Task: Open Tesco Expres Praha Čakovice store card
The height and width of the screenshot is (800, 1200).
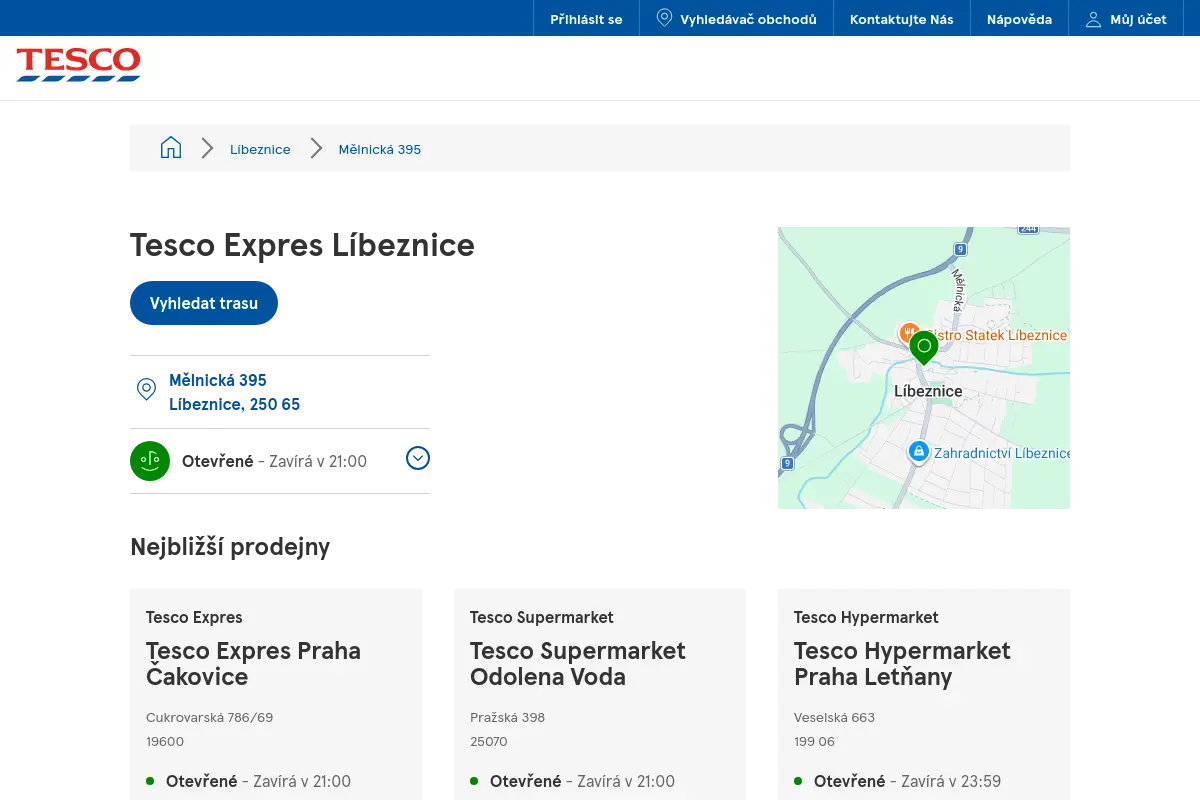Action: point(276,694)
